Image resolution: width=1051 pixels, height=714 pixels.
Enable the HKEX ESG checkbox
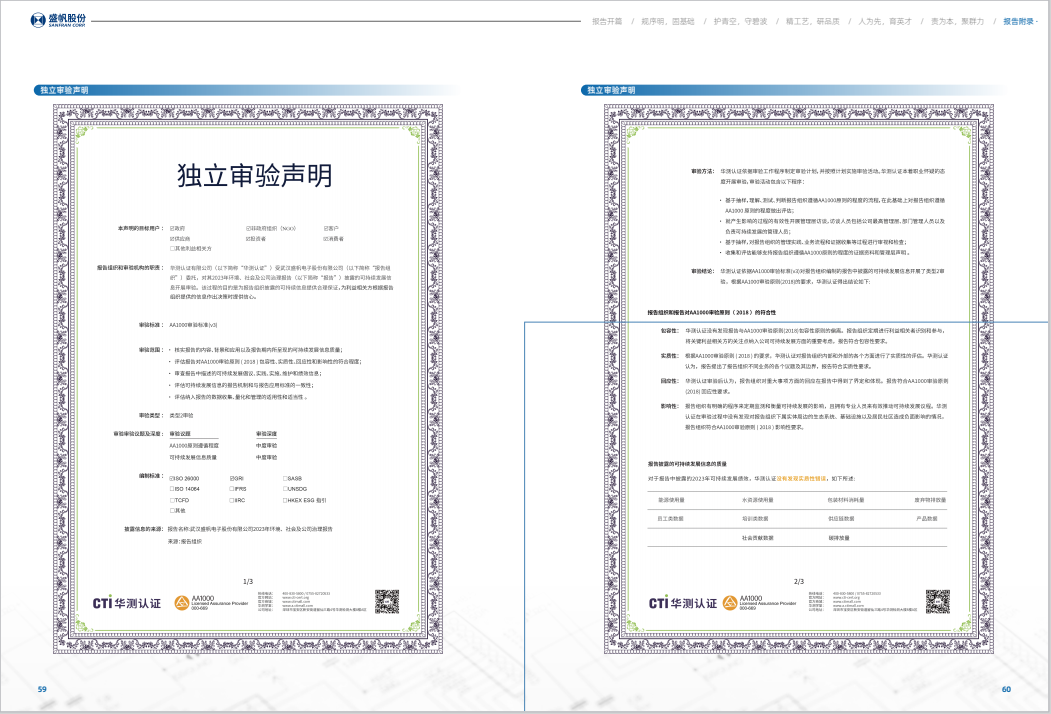[x=285, y=499]
